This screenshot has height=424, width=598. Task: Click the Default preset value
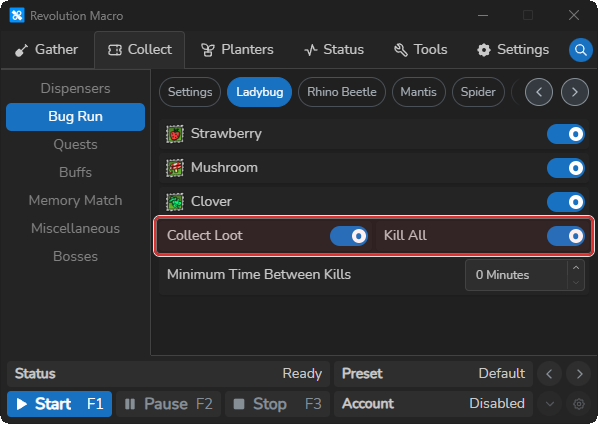pyautogui.click(x=502, y=374)
